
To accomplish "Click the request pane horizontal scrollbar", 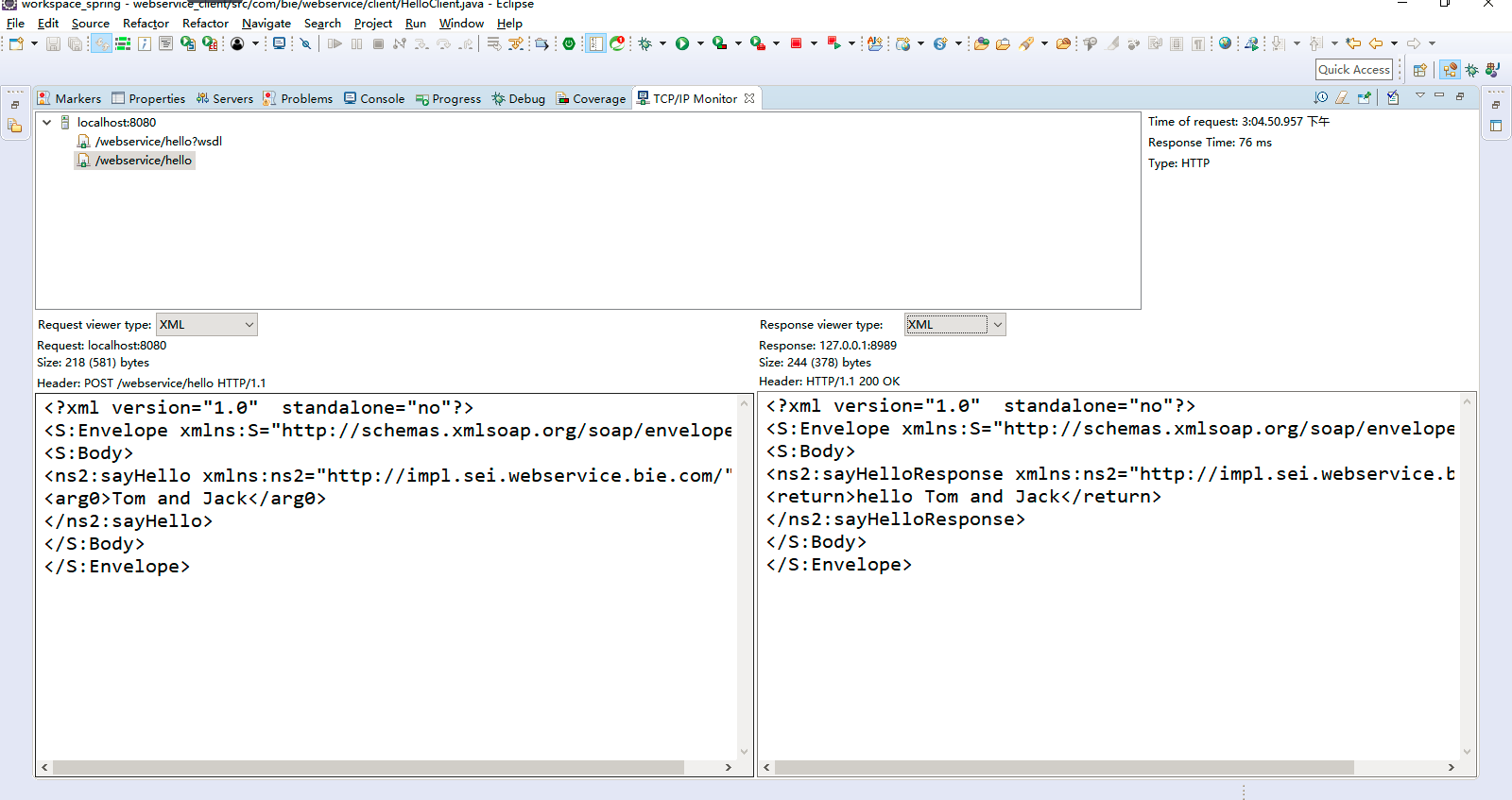I will (x=369, y=767).
